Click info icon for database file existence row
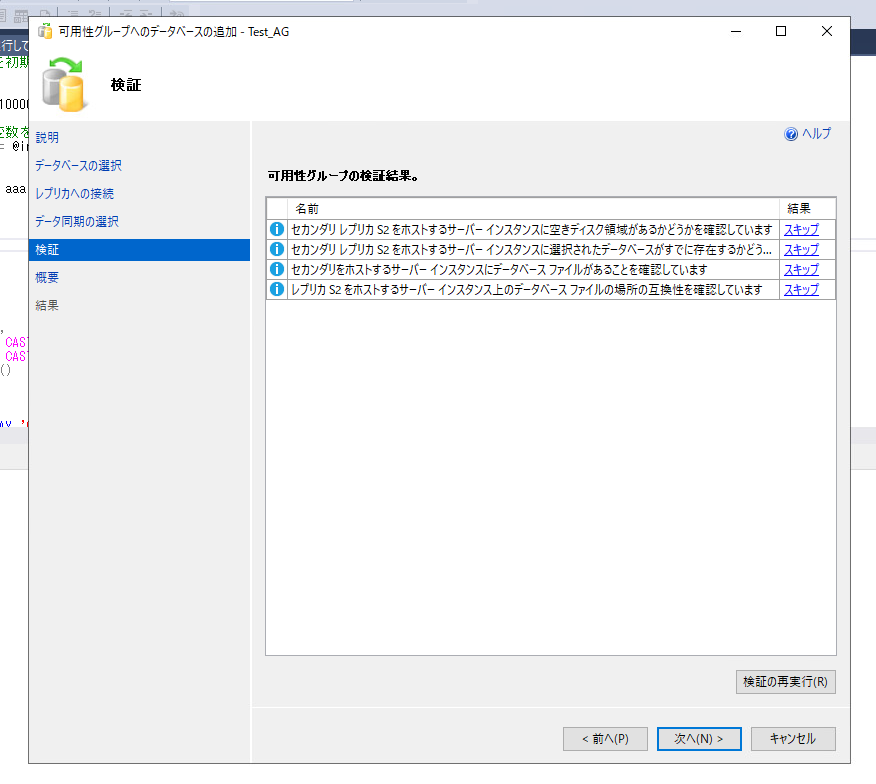This screenshot has width=876, height=784. tap(277, 269)
